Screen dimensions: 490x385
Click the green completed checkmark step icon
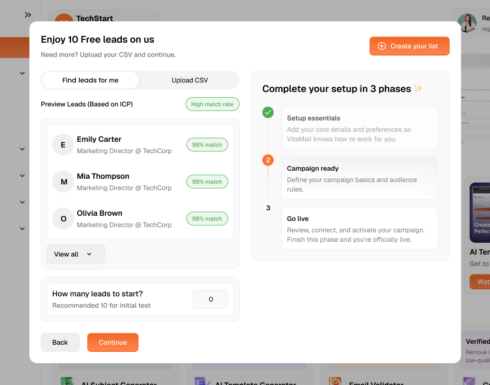click(x=268, y=112)
